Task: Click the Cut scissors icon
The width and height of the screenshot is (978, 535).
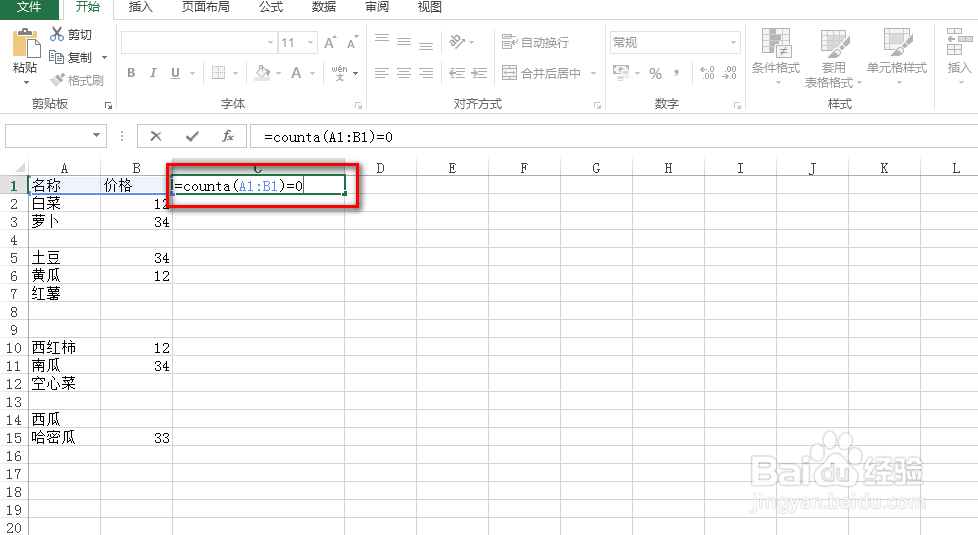Action: click(x=57, y=34)
